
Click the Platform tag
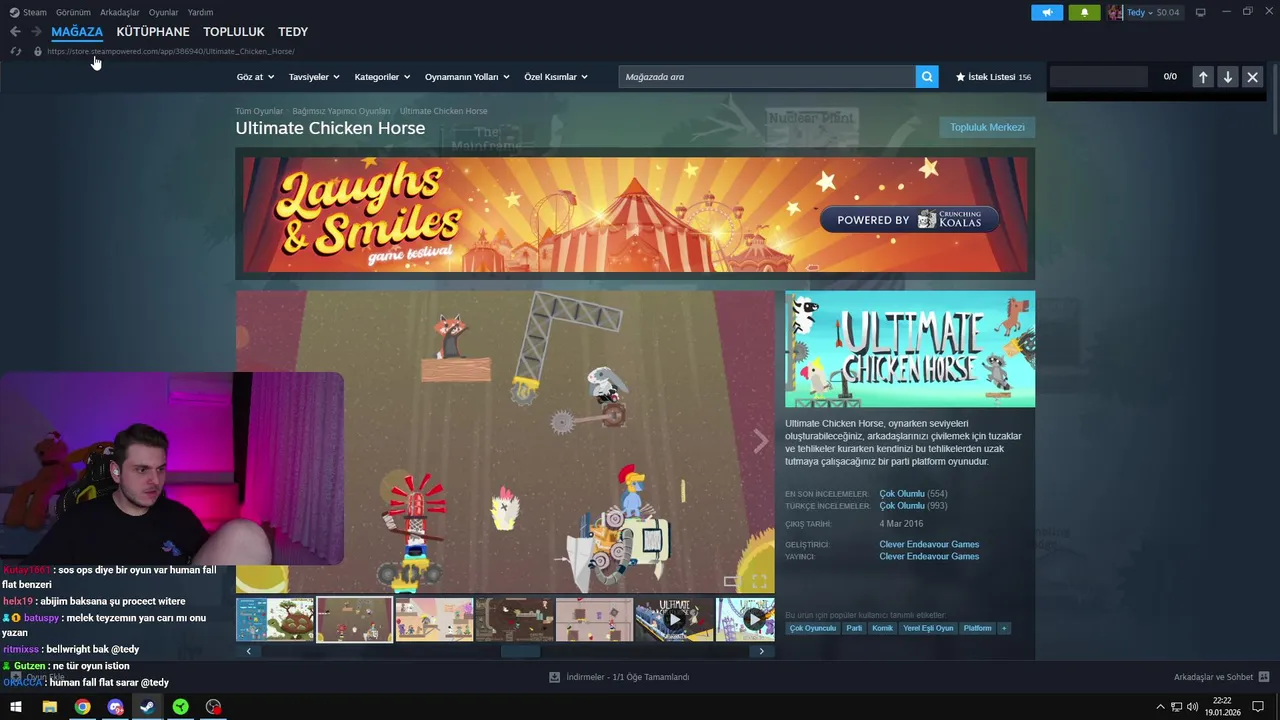[977, 628]
